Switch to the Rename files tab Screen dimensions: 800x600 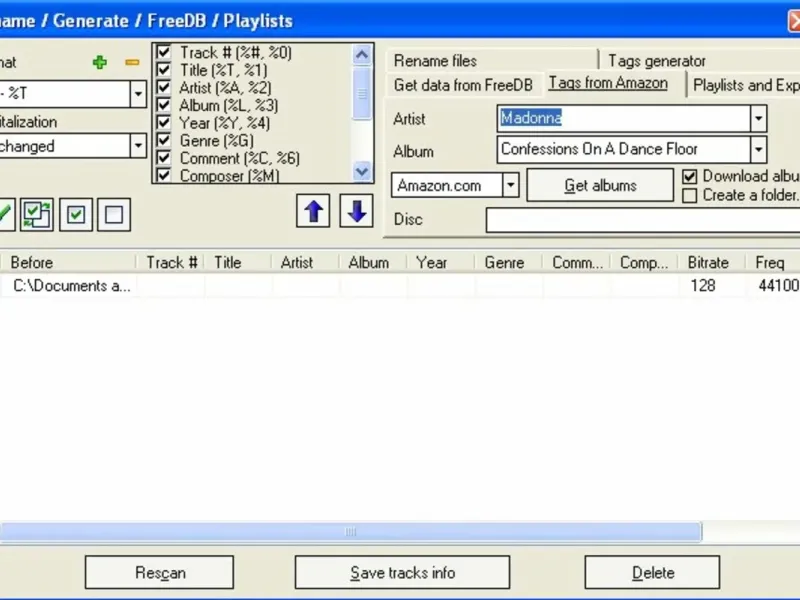point(492,61)
